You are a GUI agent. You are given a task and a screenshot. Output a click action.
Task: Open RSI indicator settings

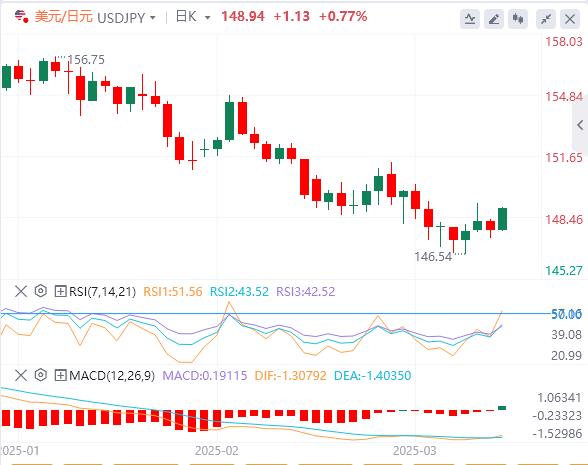pos(40,291)
